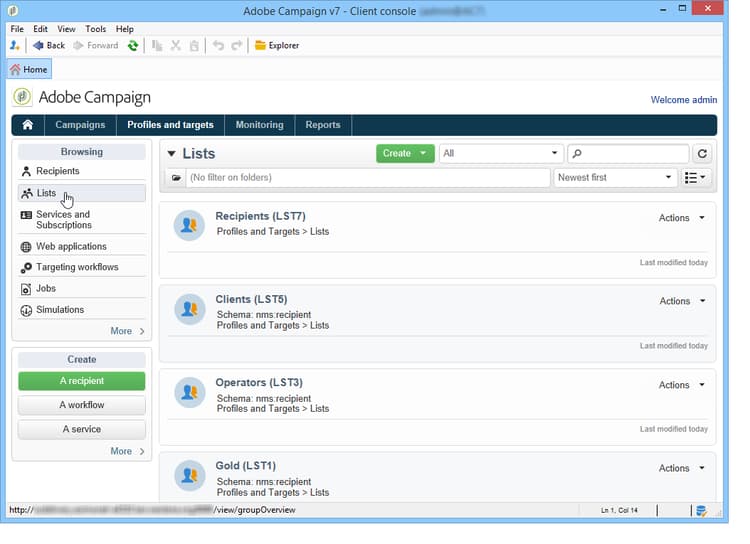Collapse the Lists header triangle
The image size is (750, 544).
click(x=171, y=154)
